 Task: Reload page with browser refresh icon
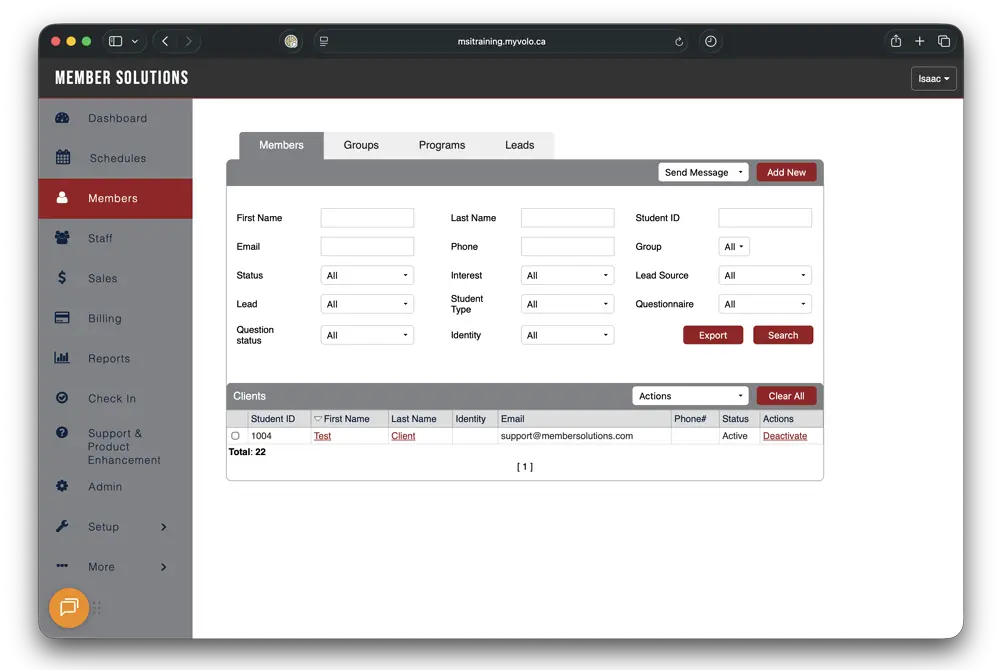pos(680,42)
